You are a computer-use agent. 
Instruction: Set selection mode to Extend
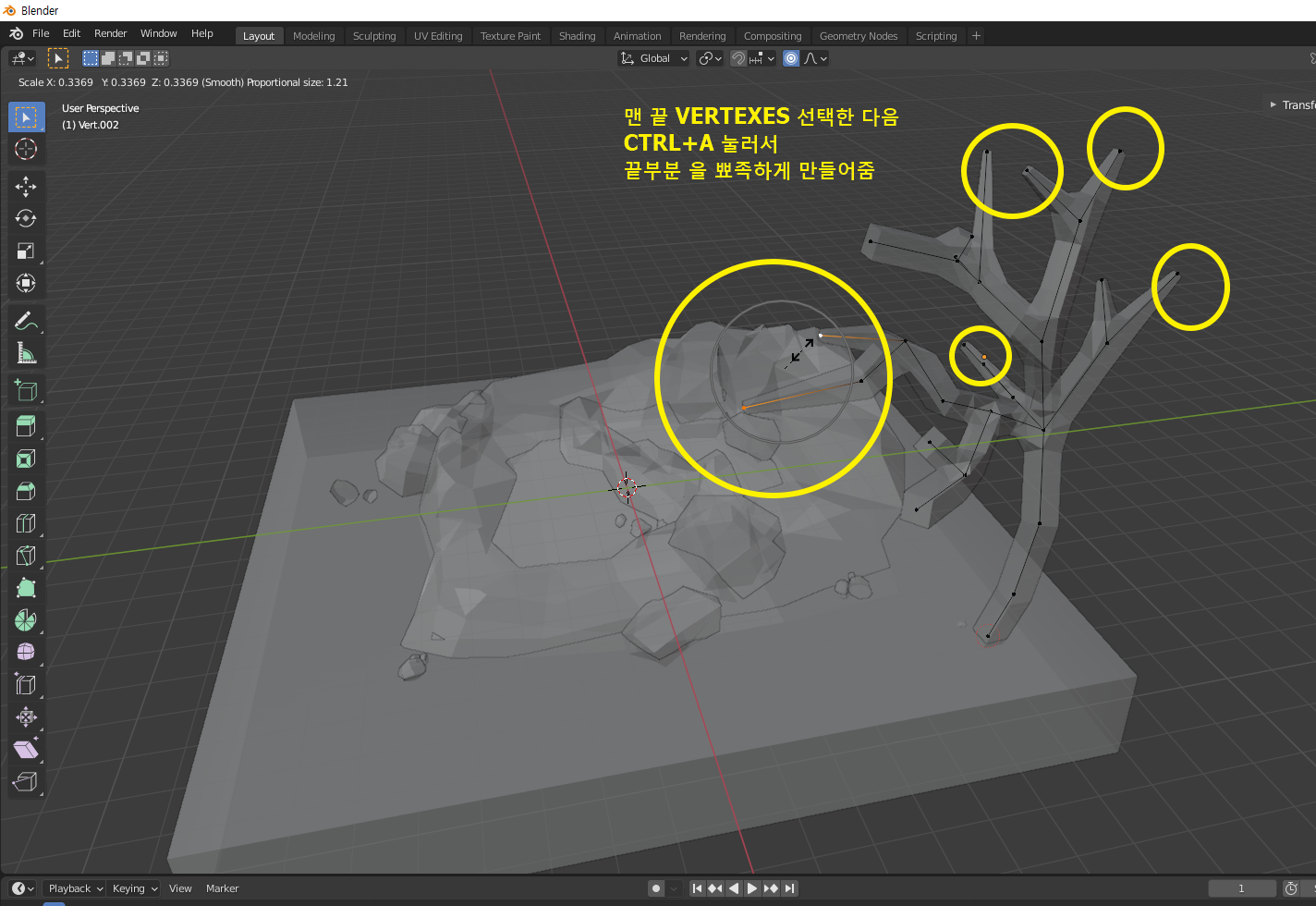108,58
